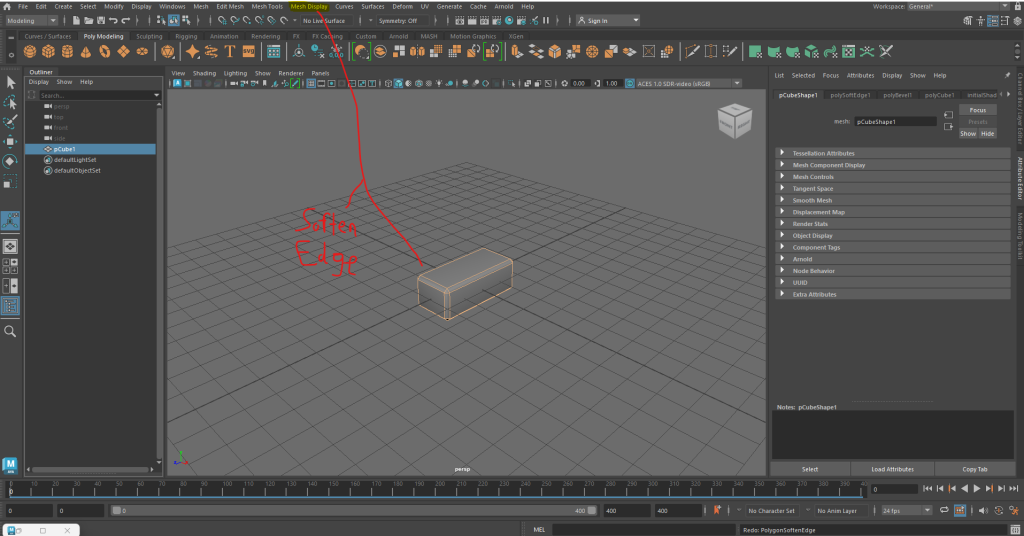Click the Polygon Type text shelf icon

pos(230,50)
